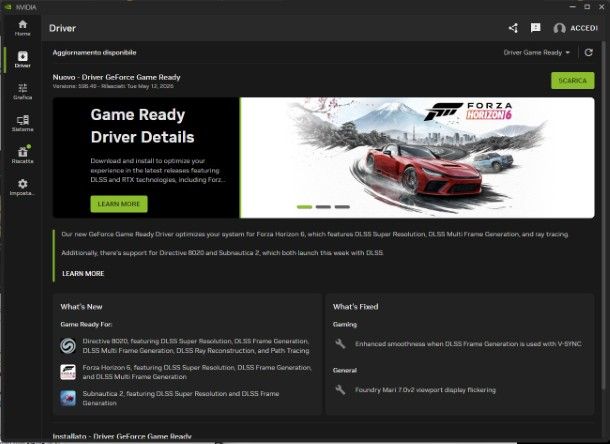Click the Directive 8020 game icon
610x444 pixels.
[x=68, y=346]
